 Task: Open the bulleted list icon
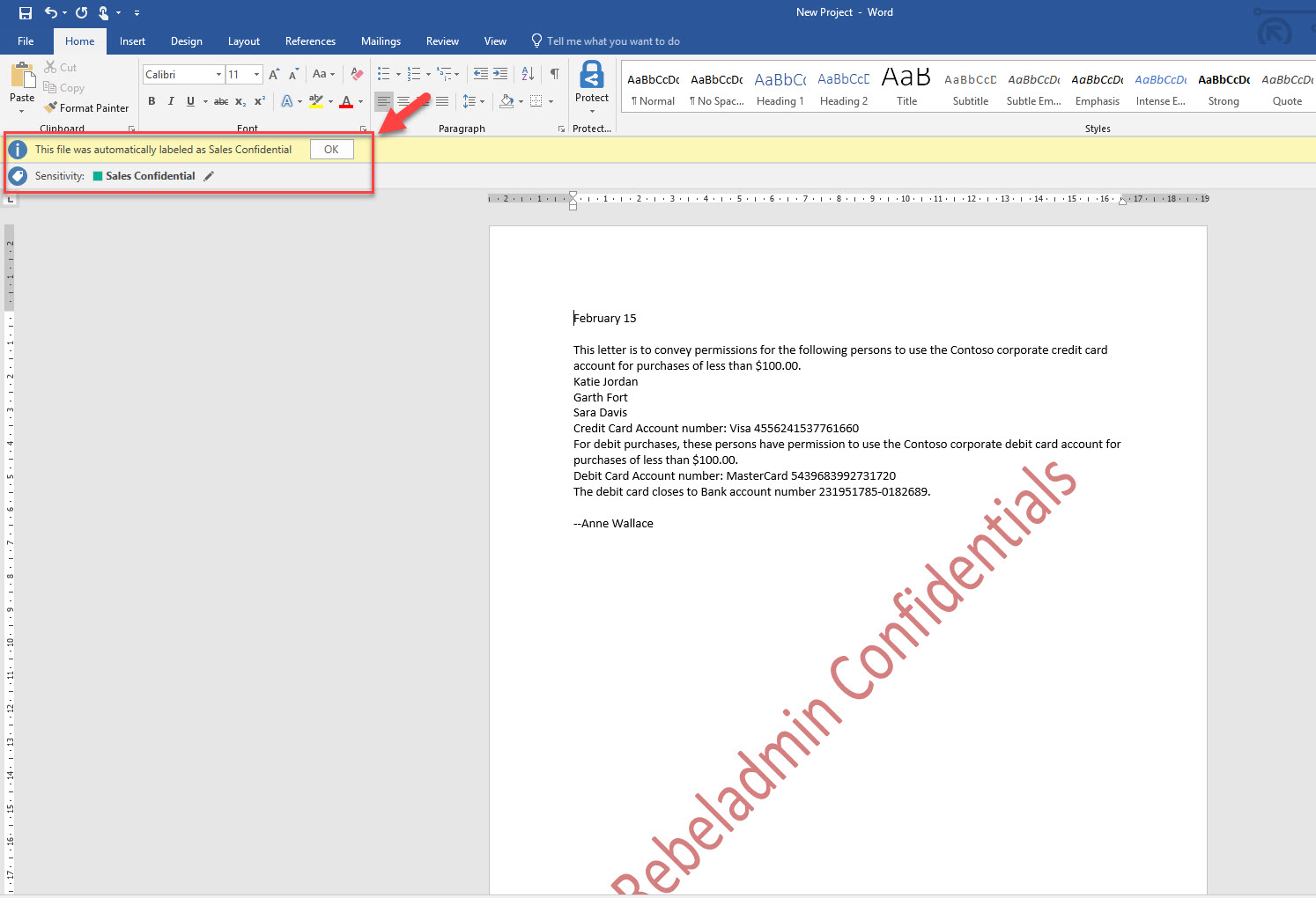coord(382,74)
